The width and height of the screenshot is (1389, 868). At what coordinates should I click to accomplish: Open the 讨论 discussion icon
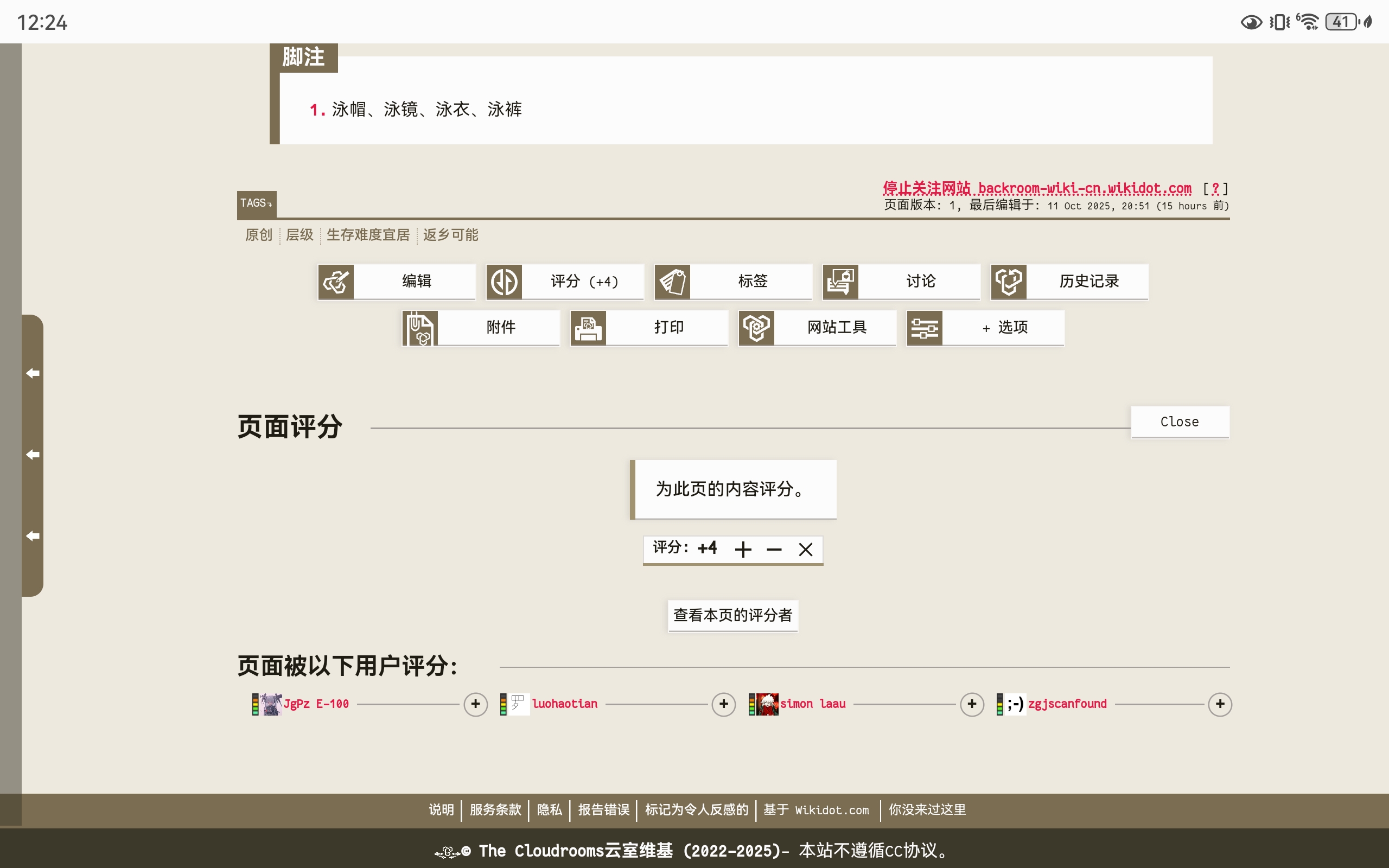[841, 282]
